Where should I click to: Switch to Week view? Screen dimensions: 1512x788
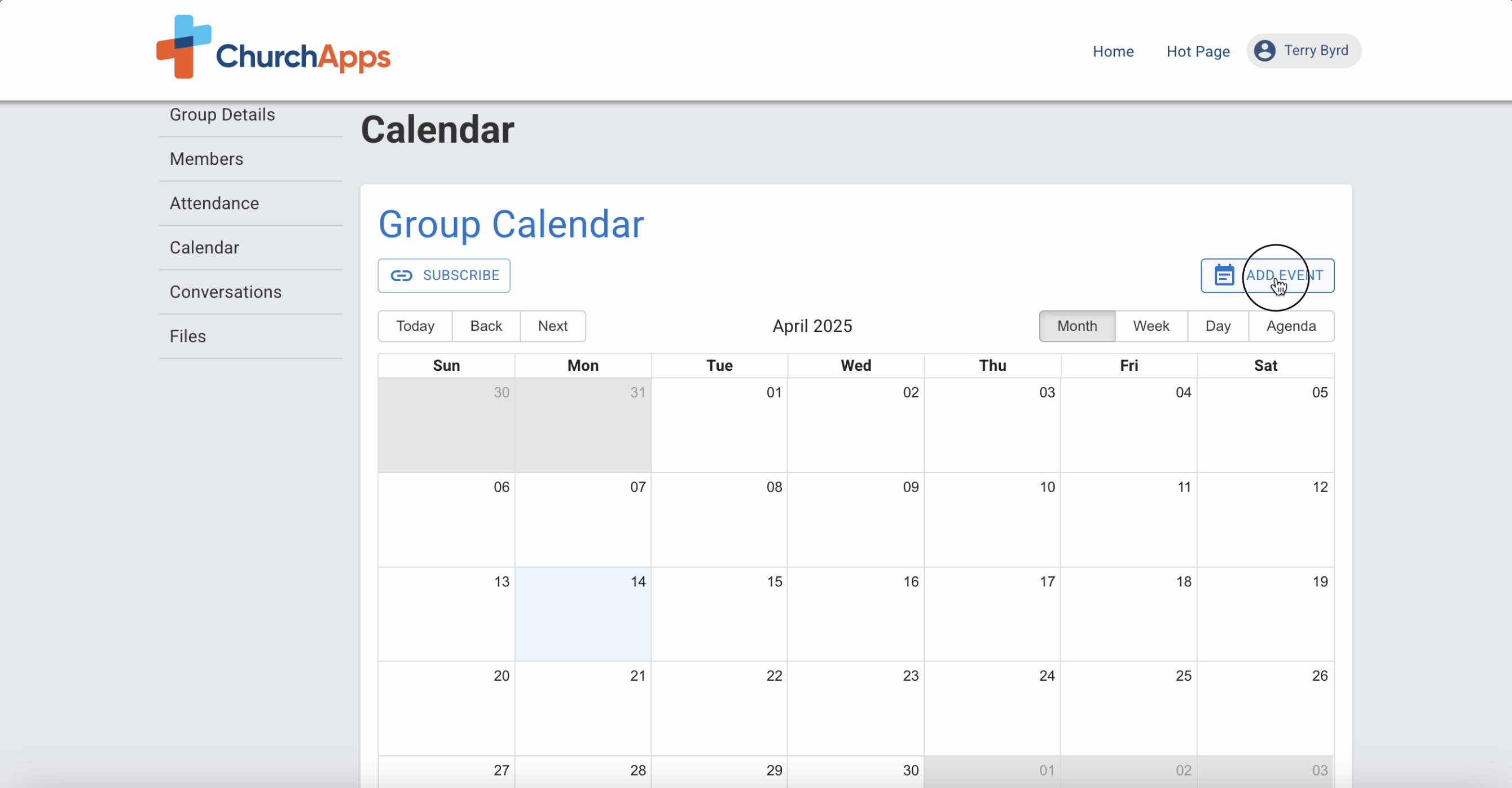tap(1150, 326)
